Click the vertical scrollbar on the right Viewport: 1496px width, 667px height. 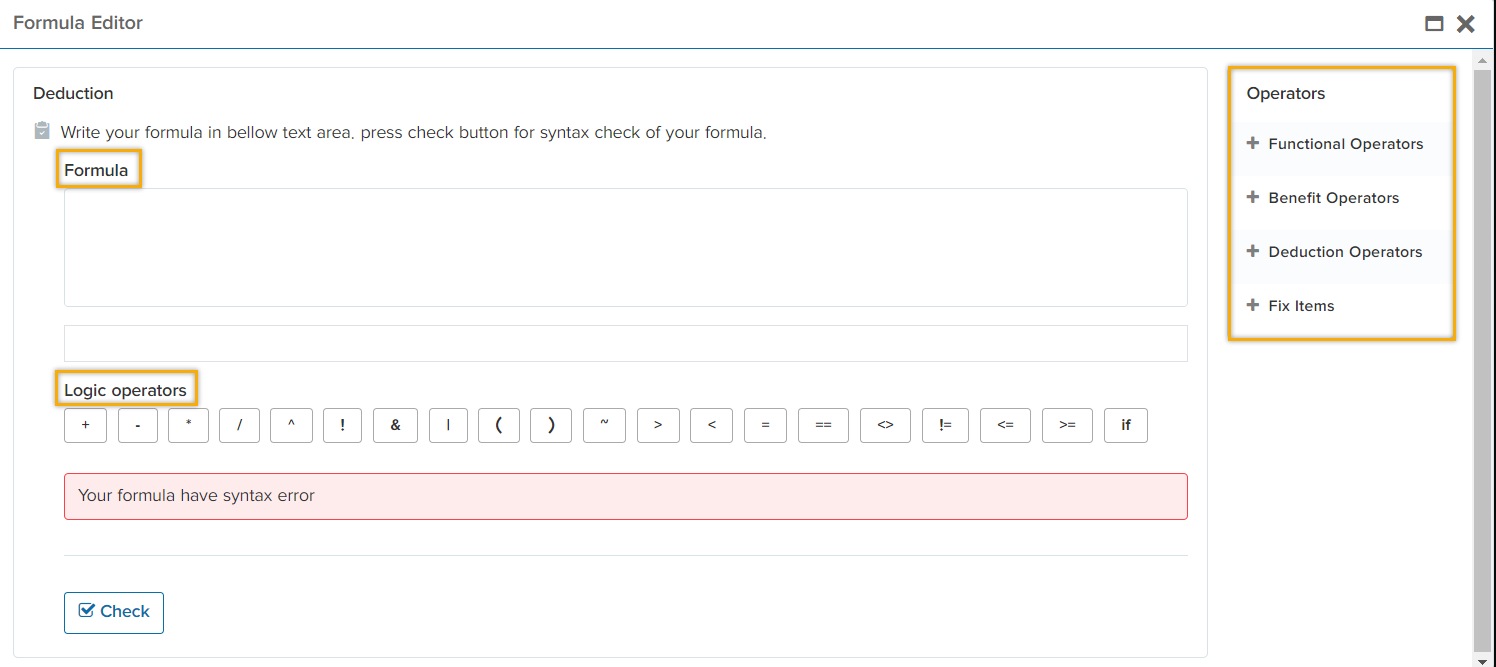1482,350
